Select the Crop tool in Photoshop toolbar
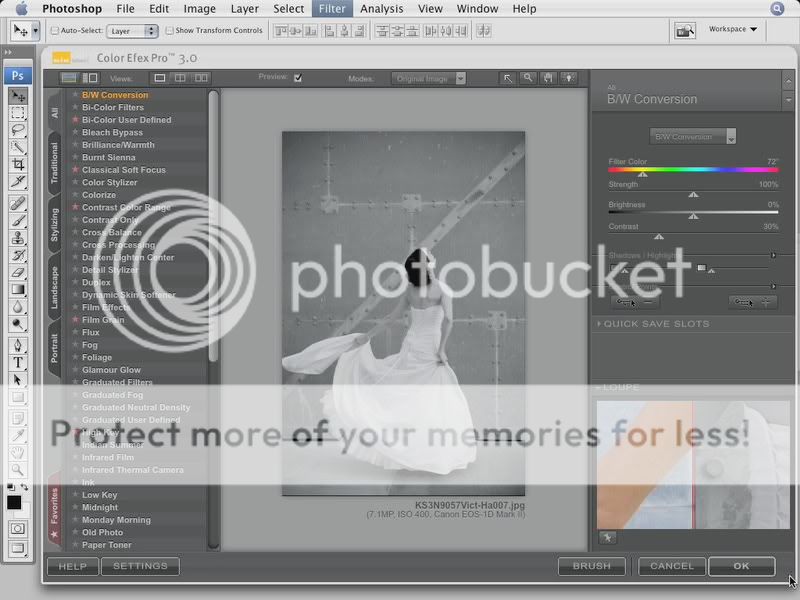Image resolution: width=800 pixels, height=600 pixels. coord(18,163)
